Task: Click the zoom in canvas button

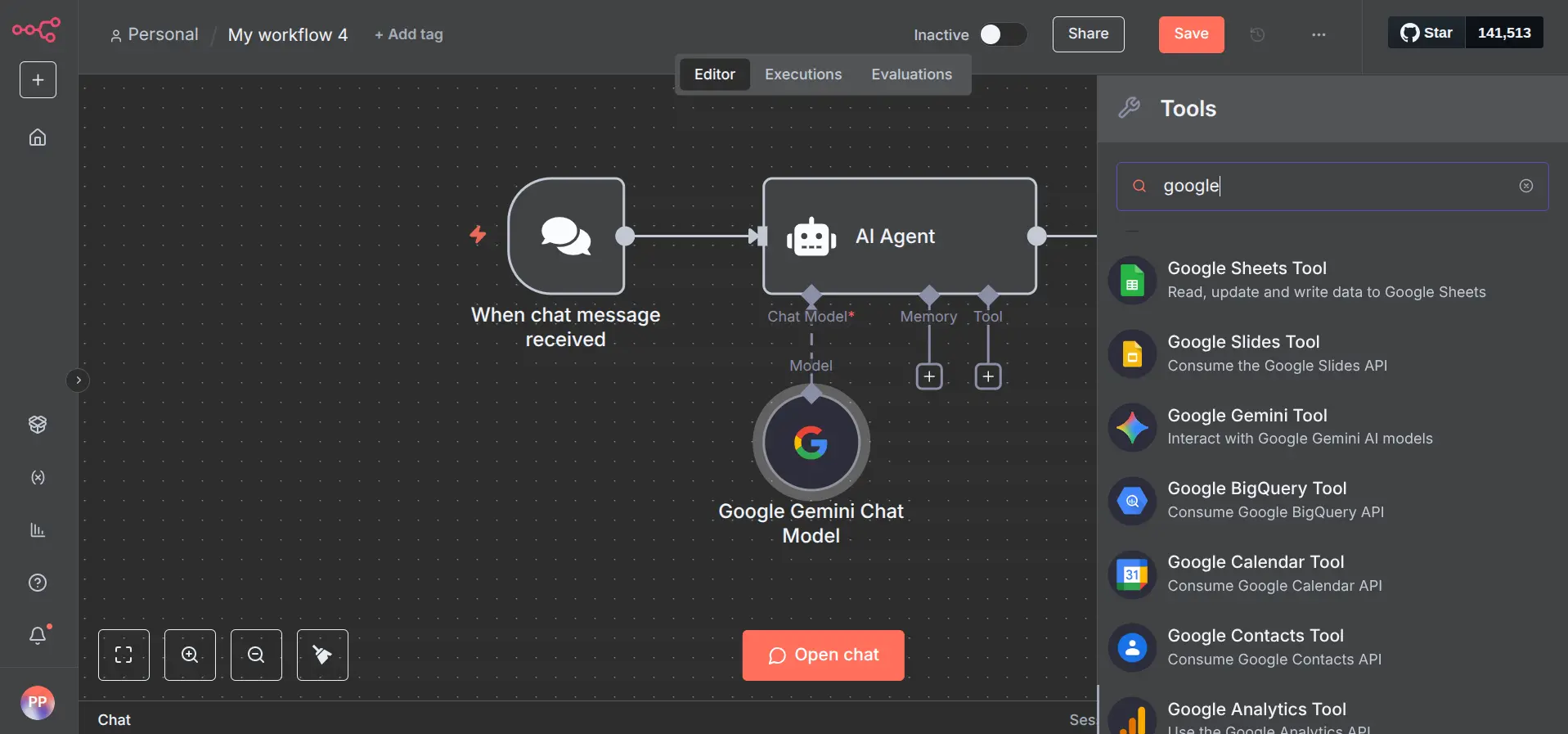Action: 190,655
